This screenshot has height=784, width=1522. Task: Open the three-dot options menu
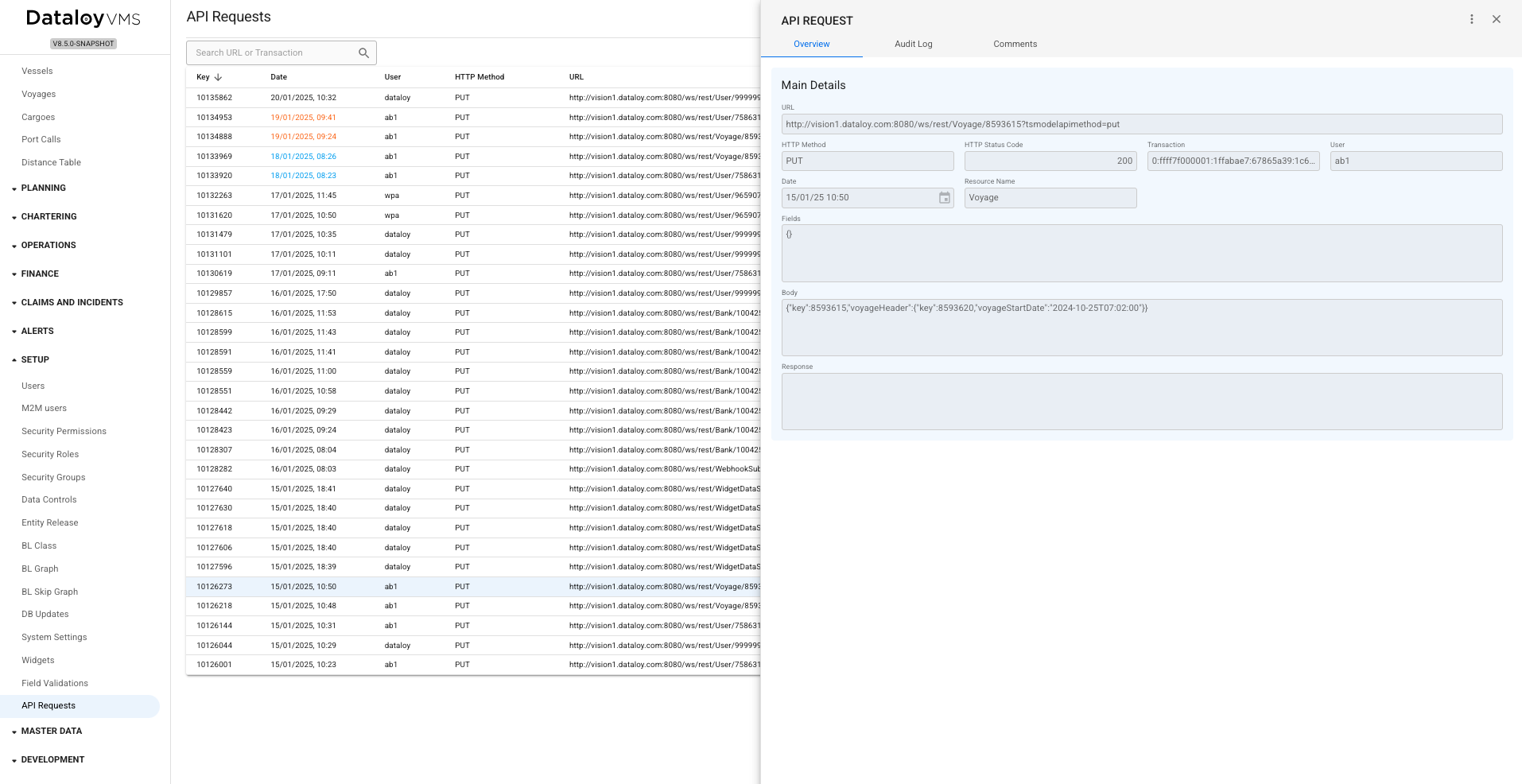pyautogui.click(x=1471, y=19)
